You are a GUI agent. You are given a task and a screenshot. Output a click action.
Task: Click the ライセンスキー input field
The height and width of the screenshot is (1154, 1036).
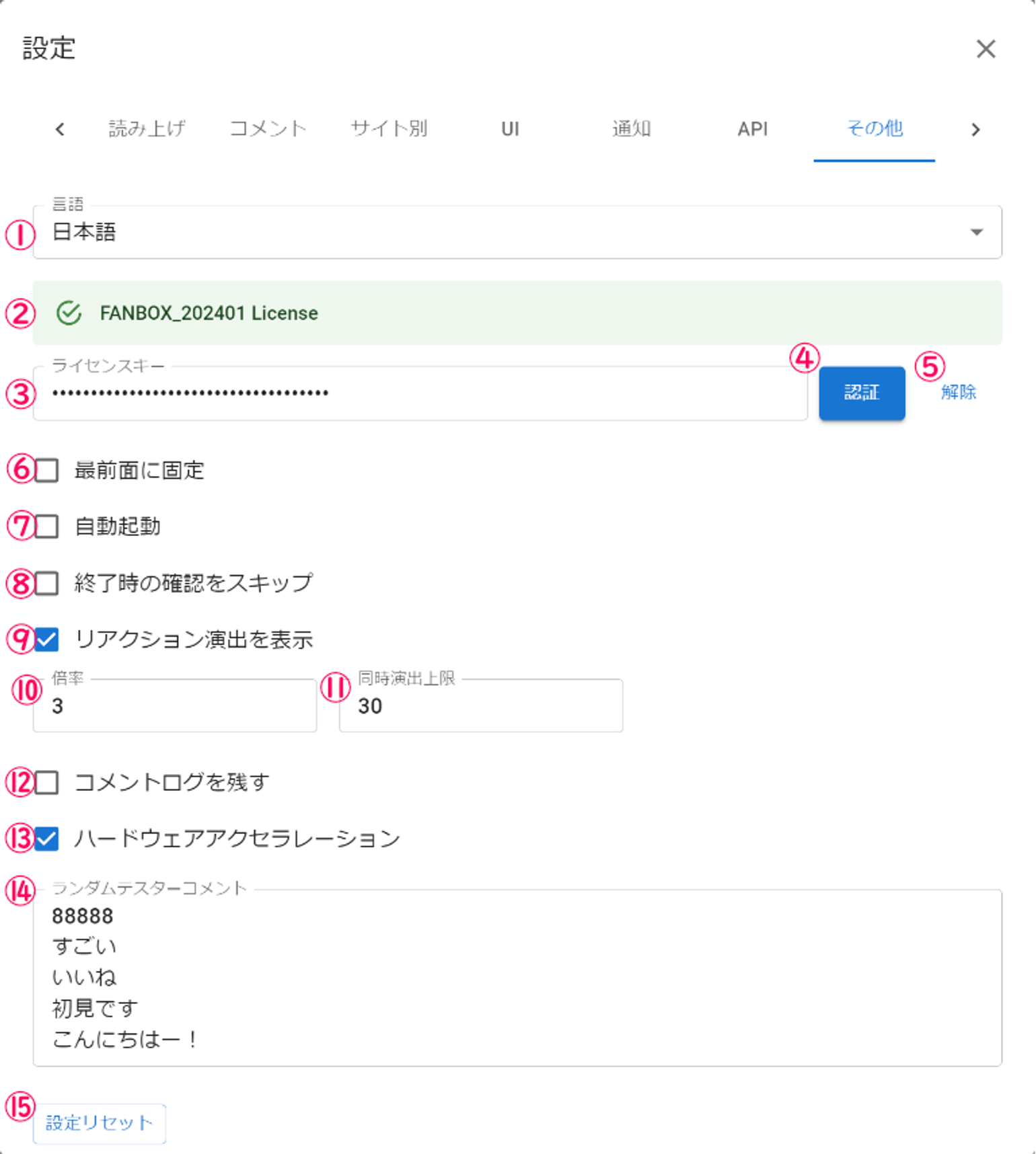pos(420,393)
